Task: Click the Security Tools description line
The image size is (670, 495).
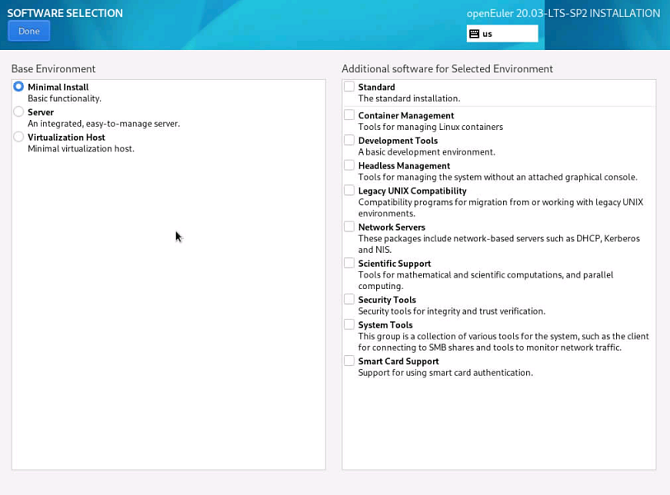Action: [x=451, y=312]
